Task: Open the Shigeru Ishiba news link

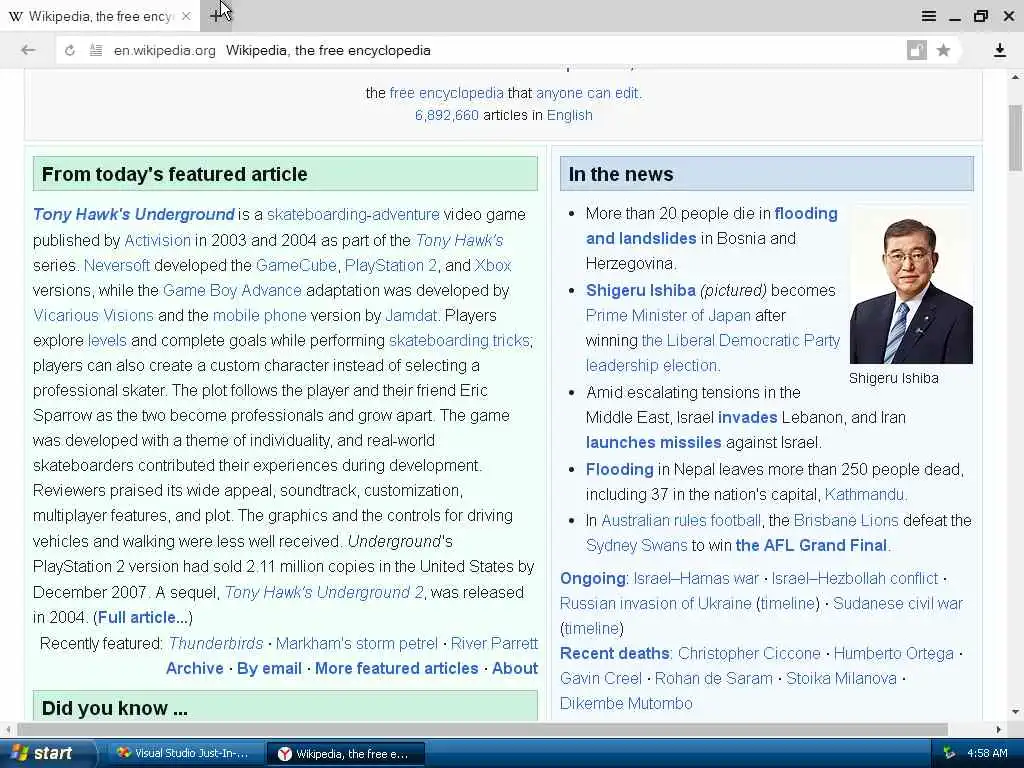Action: click(641, 290)
